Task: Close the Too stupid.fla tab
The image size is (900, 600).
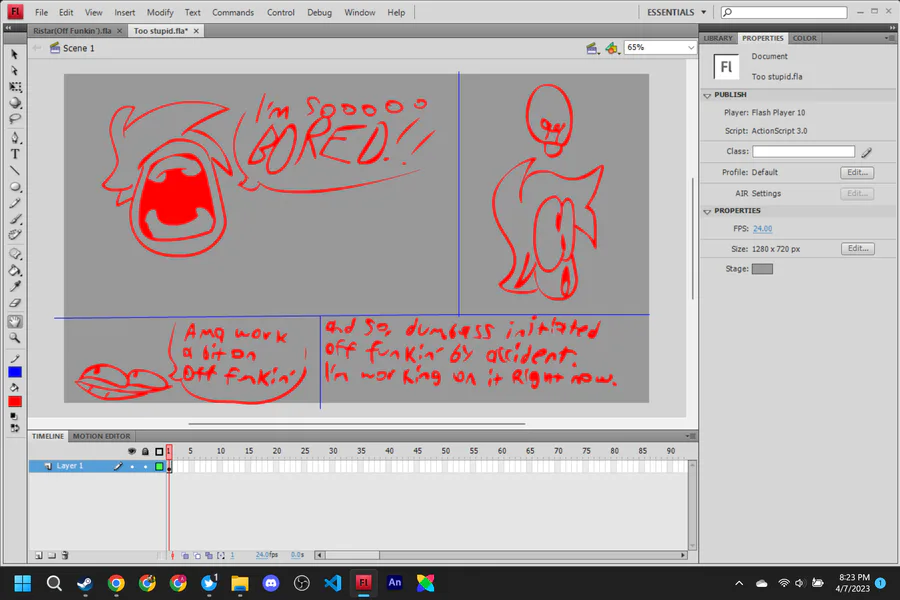Action: pyautogui.click(x=196, y=31)
